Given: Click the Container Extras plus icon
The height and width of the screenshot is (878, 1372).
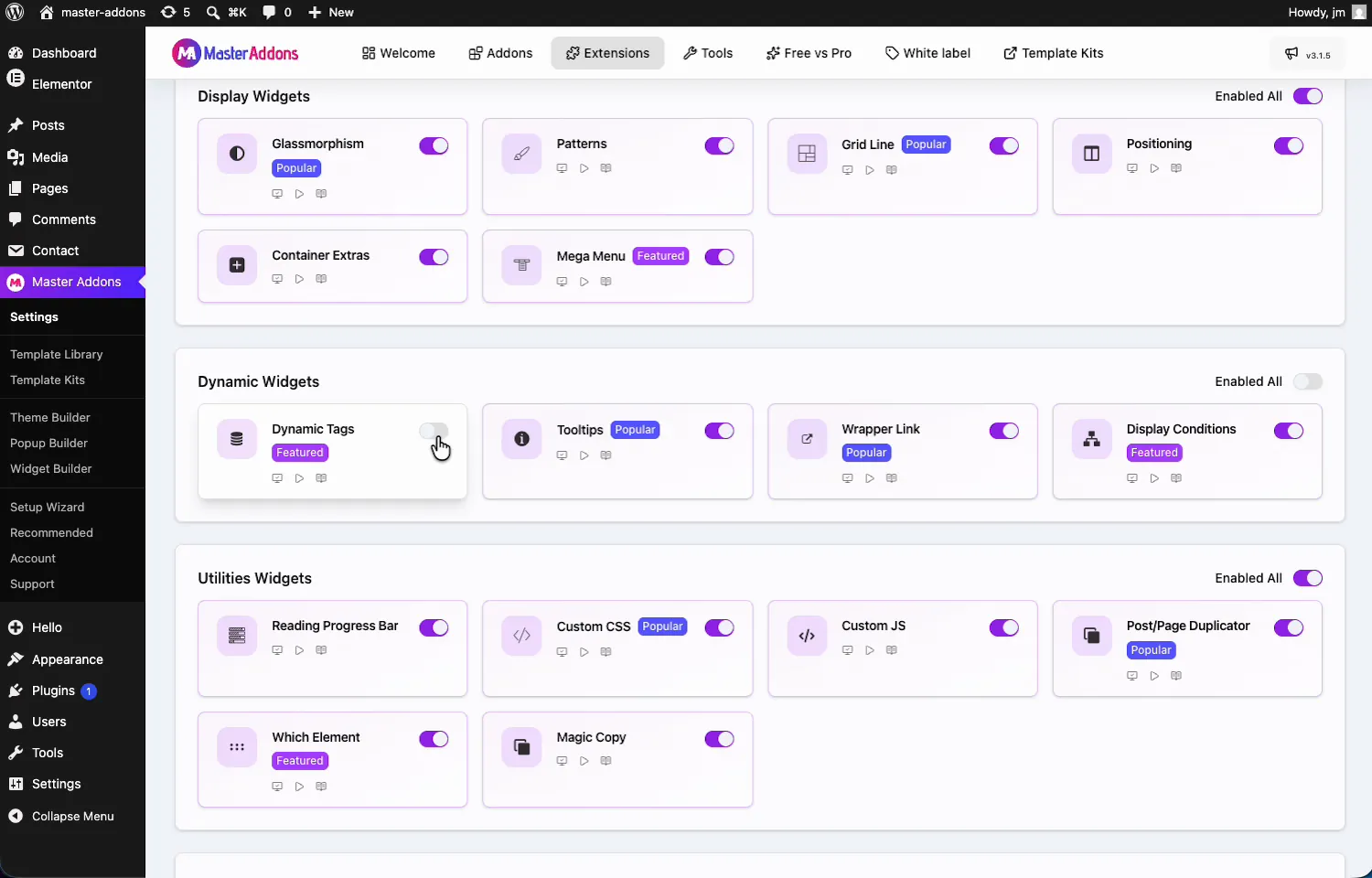Looking at the screenshot, I should click(x=237, y=265).
